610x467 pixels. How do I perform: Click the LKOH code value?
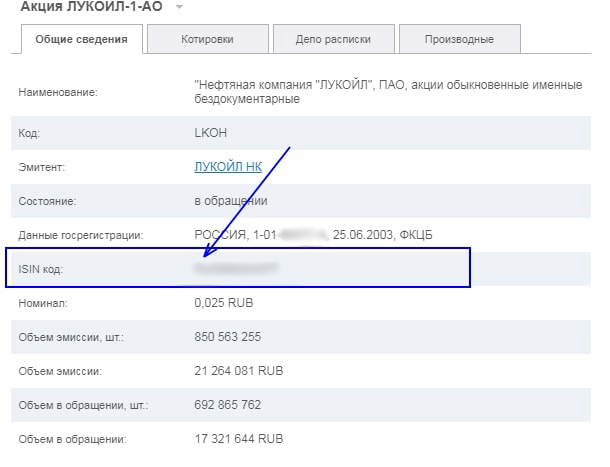210,133
